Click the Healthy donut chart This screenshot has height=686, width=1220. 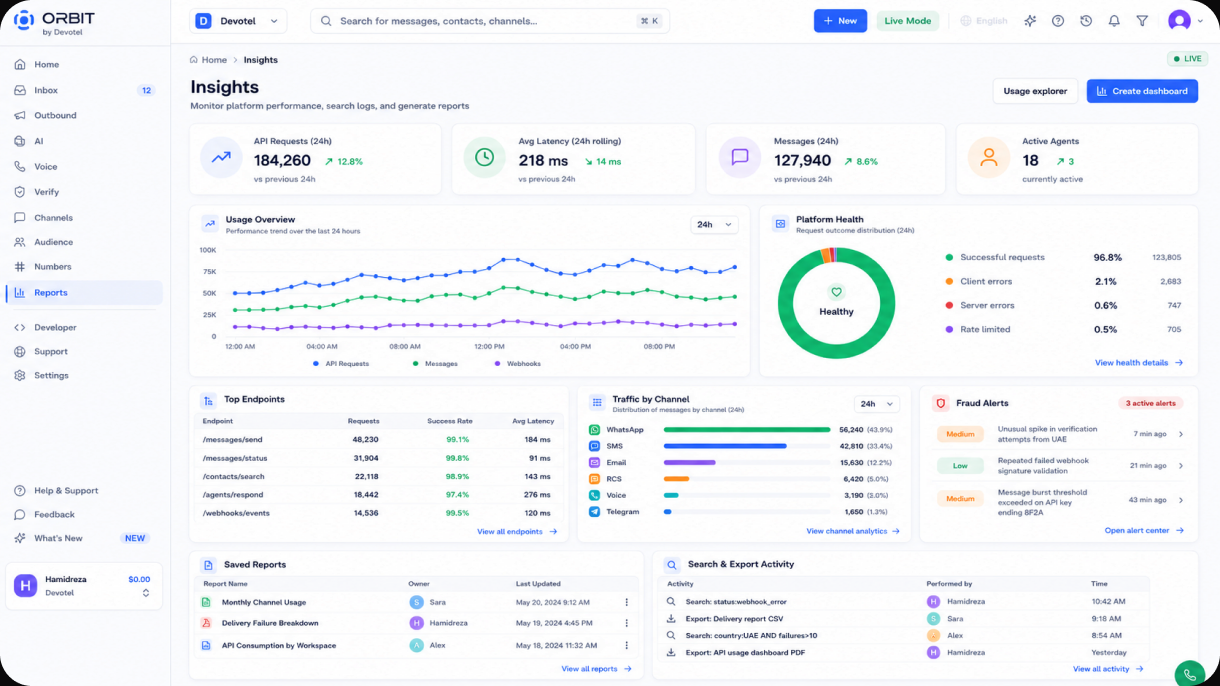tap(836, 303)
